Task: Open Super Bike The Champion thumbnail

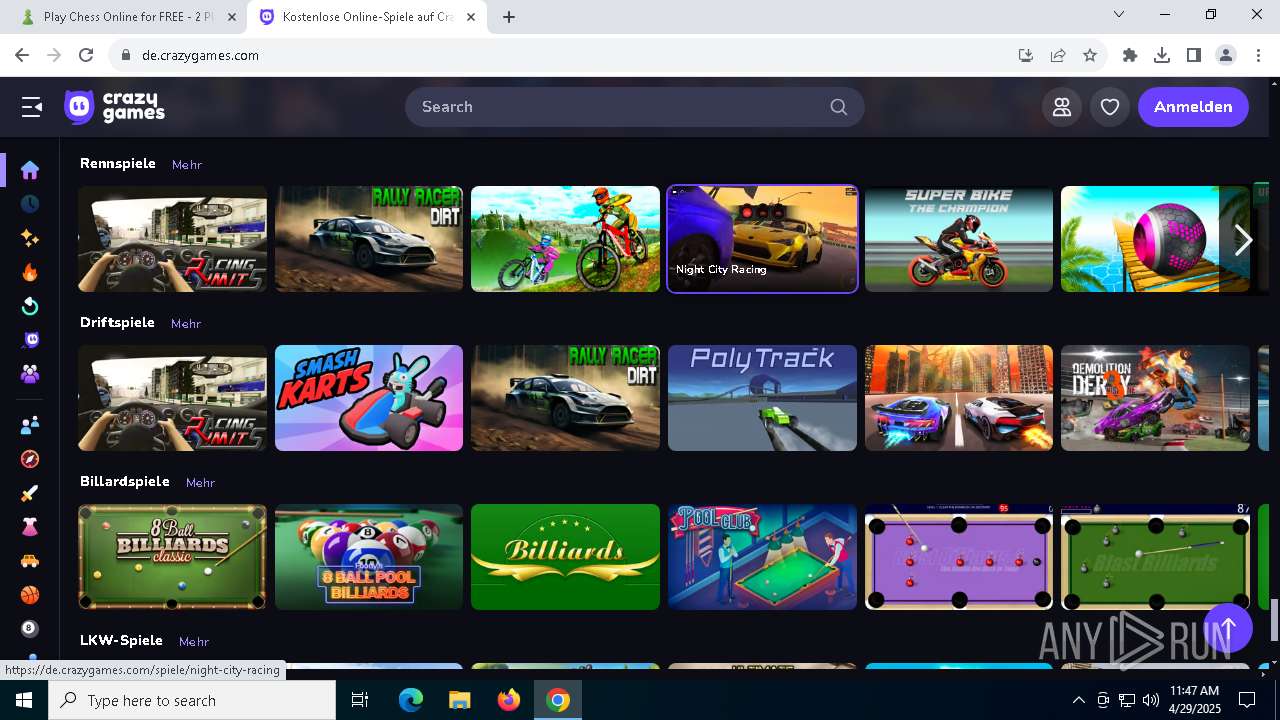Action: (959, 239)
